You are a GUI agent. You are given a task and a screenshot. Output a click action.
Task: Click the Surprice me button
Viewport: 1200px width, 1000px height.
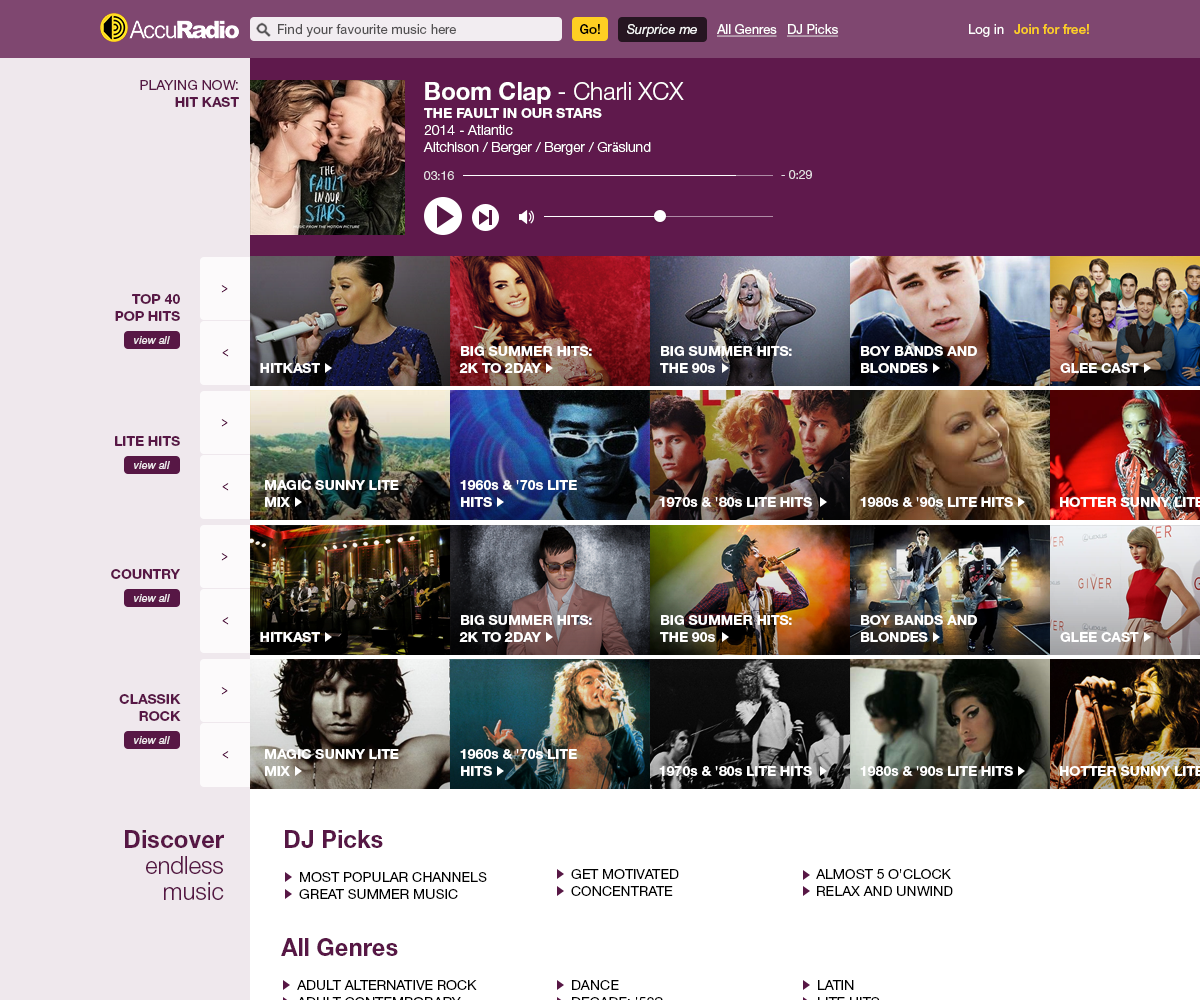[x=662, y=29]
